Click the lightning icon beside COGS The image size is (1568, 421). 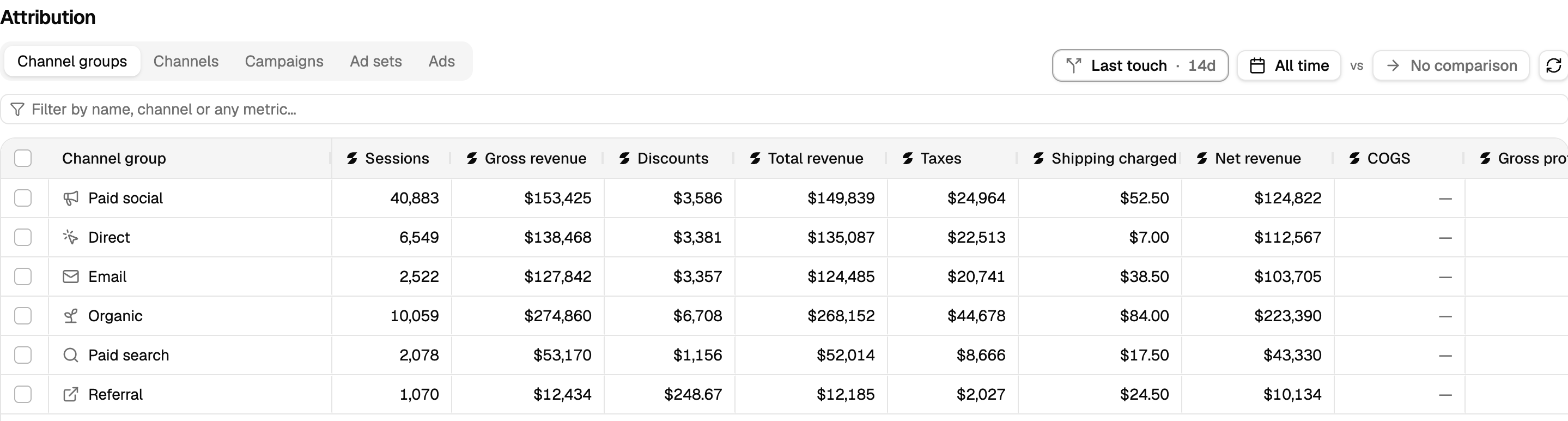1355,158
